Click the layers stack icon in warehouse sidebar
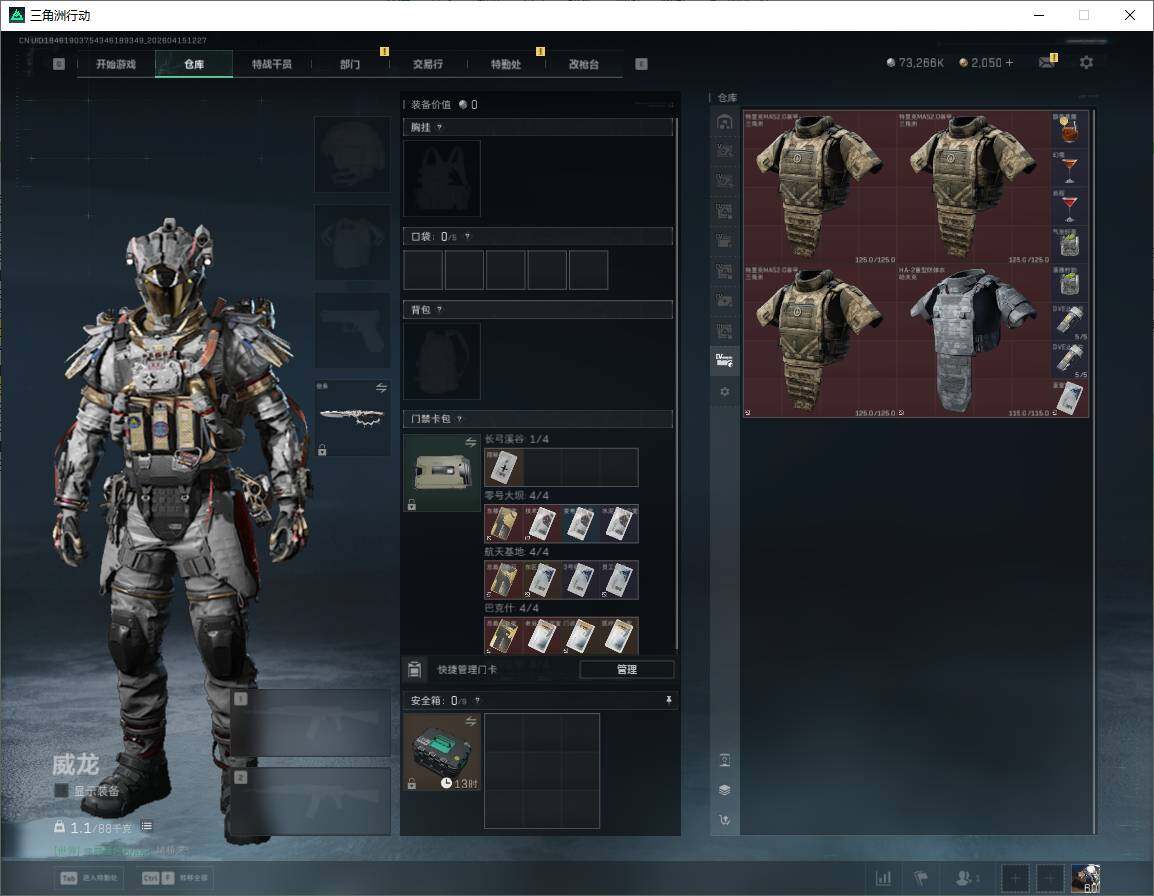 click(x=724, y=790)
